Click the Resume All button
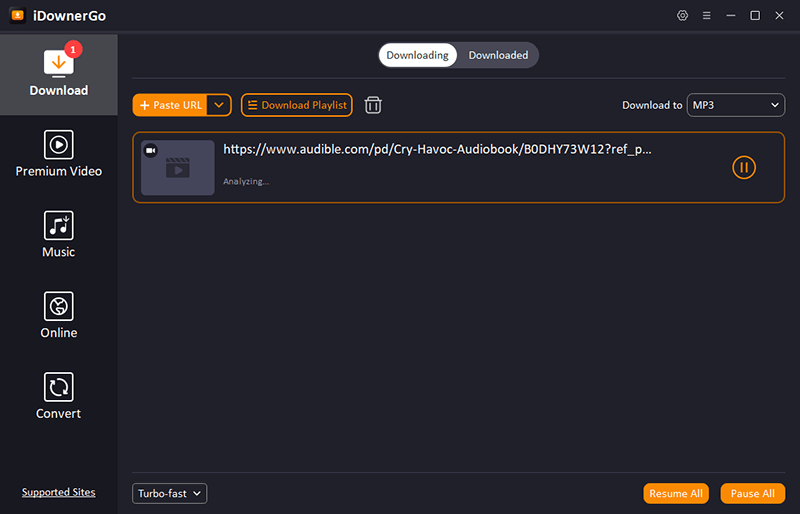This screenshot has height=514, width=800. 676,493
